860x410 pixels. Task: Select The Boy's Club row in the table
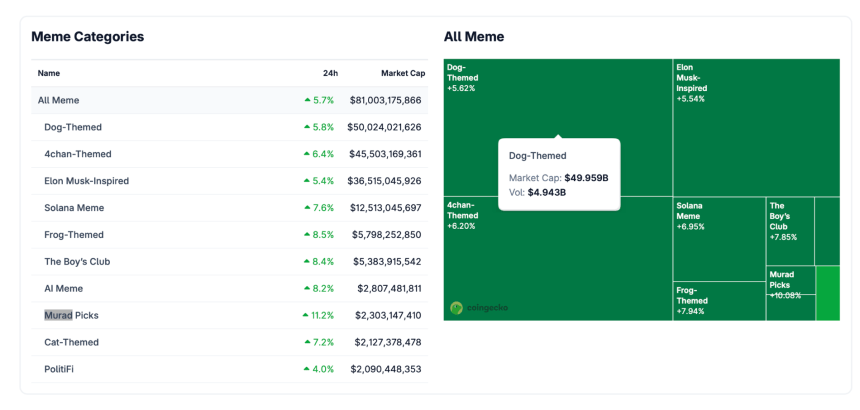coord(77,262)
